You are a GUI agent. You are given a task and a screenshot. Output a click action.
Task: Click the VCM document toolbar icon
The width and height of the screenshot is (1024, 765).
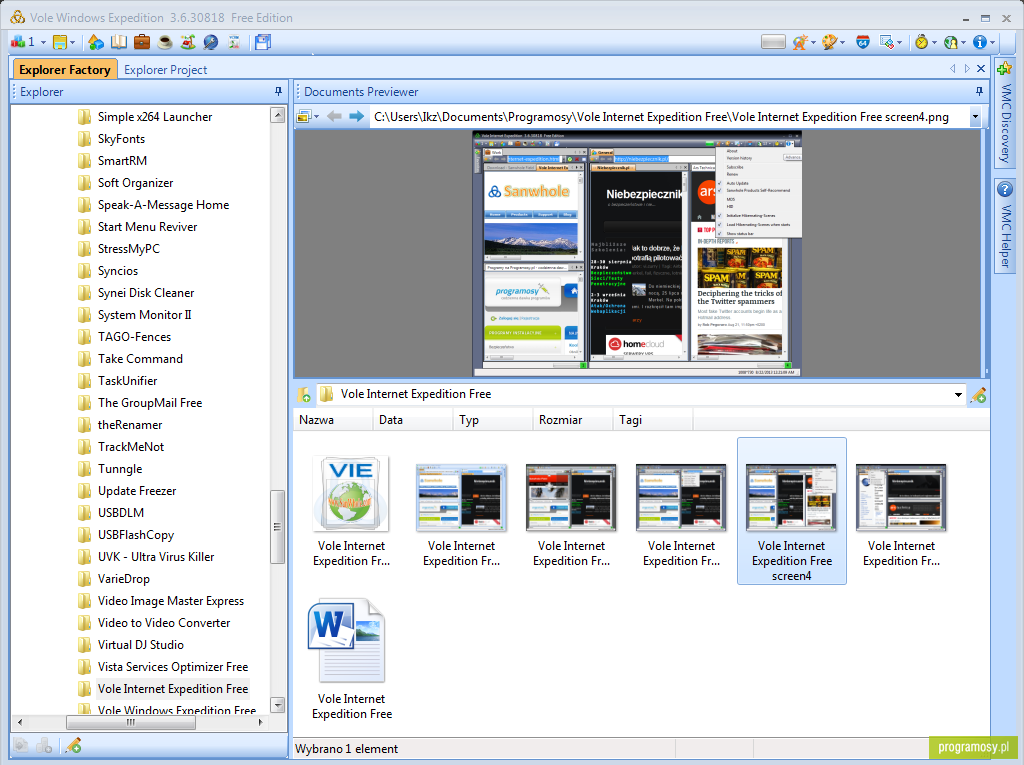234,42
